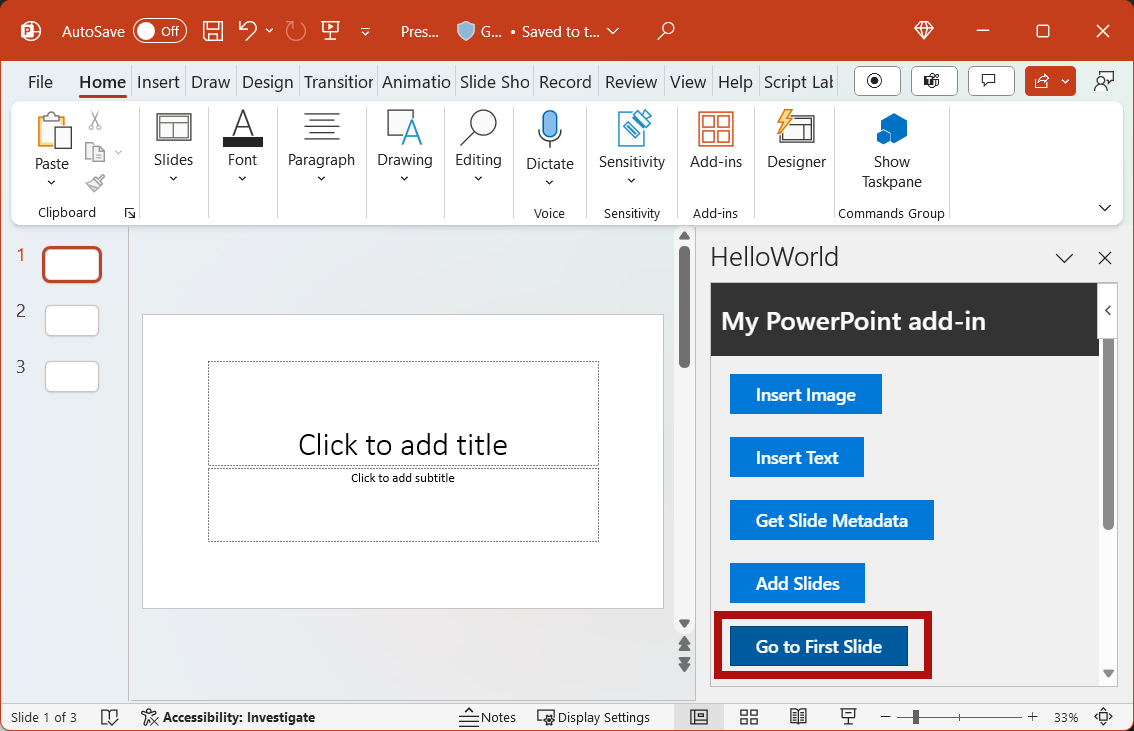This screenshot has height=731, width=1134.
Task: Click the Present in Teams icon
Action: (934, 81)
